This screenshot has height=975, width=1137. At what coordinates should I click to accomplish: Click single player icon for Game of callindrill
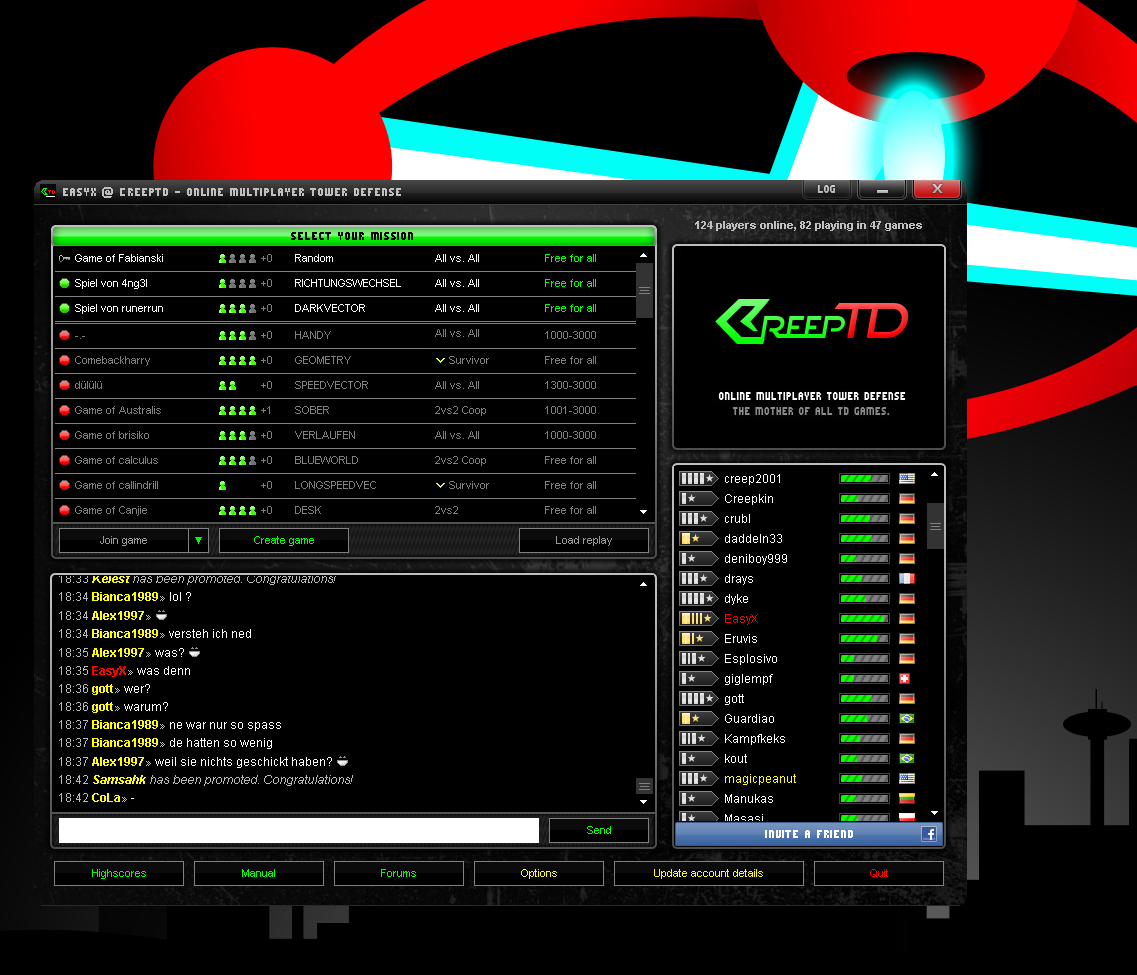coord(223,486)
